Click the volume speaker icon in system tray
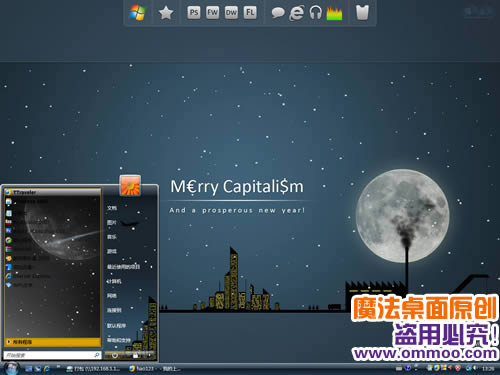This screenshot has width=500, height=375. tap(476, 368)
